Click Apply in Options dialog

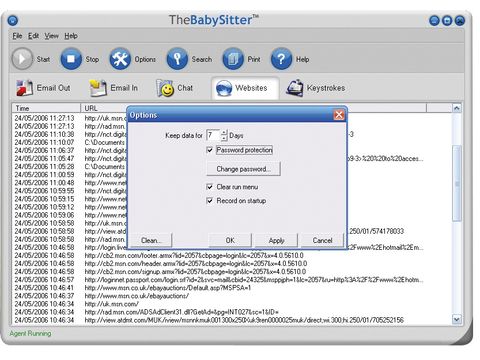(x=276, y=240)
